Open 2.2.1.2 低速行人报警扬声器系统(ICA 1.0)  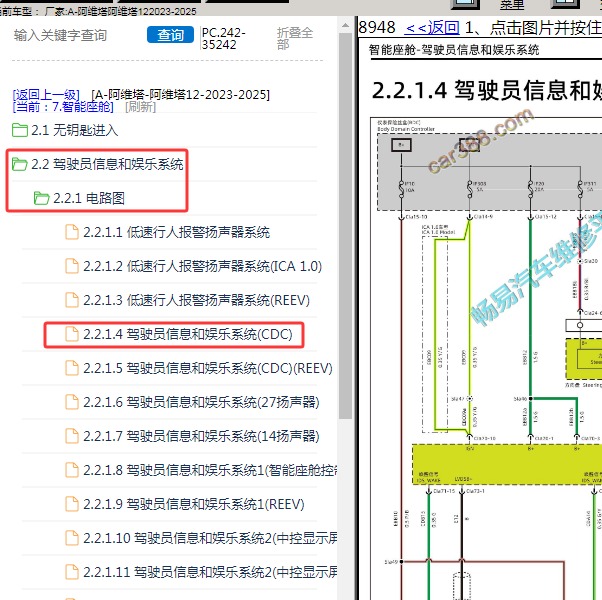click(203, 266)
